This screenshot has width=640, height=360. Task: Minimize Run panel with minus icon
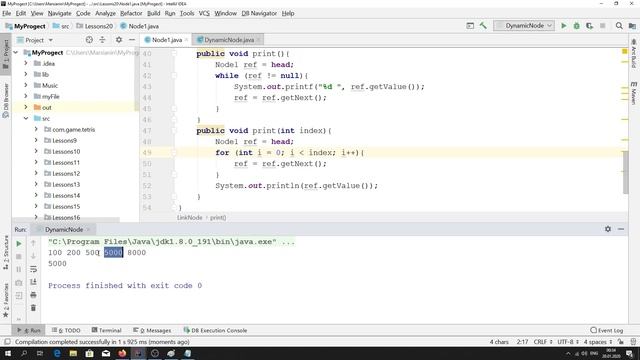[x=621, y=229]
